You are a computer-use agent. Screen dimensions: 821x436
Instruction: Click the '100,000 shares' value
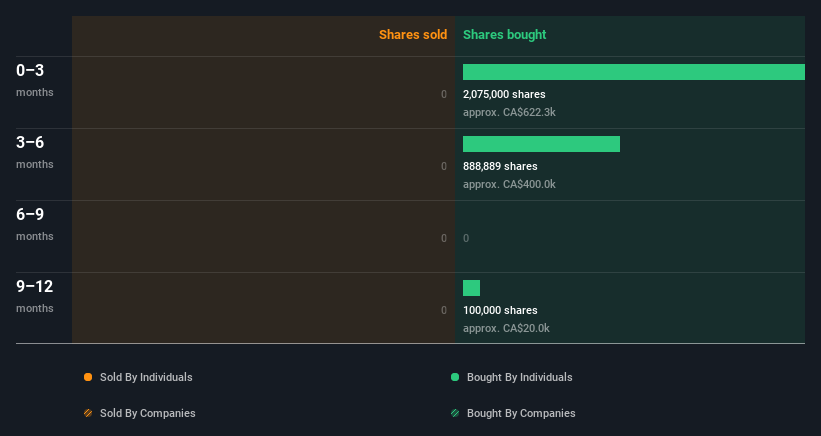tap(500, 310)
